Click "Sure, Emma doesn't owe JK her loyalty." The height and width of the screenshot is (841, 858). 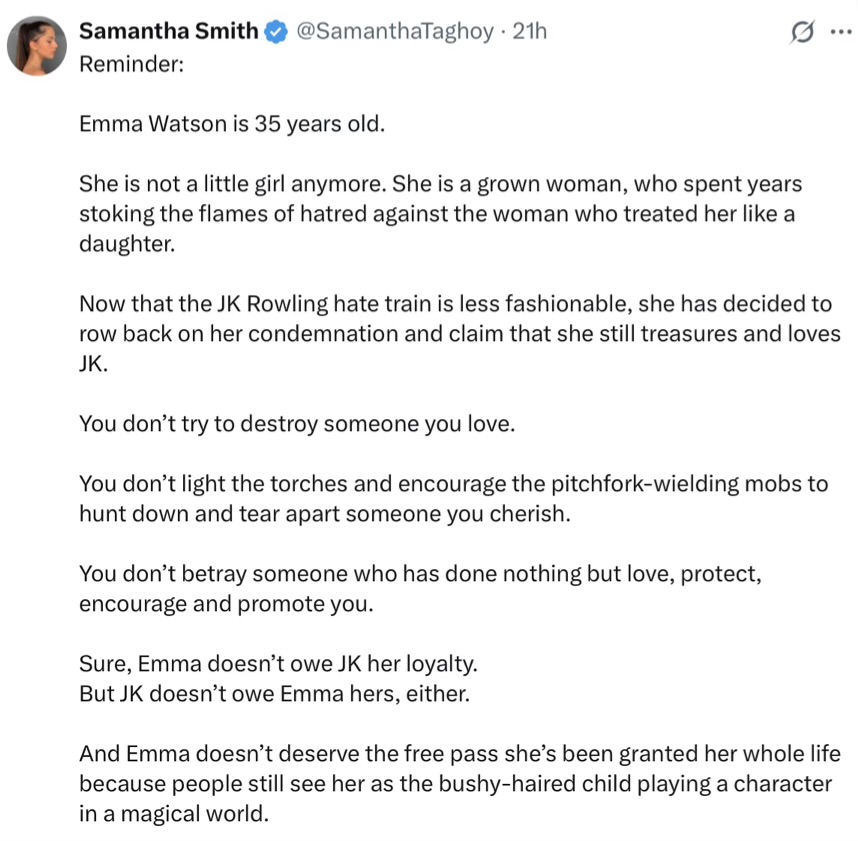point(279,664)
